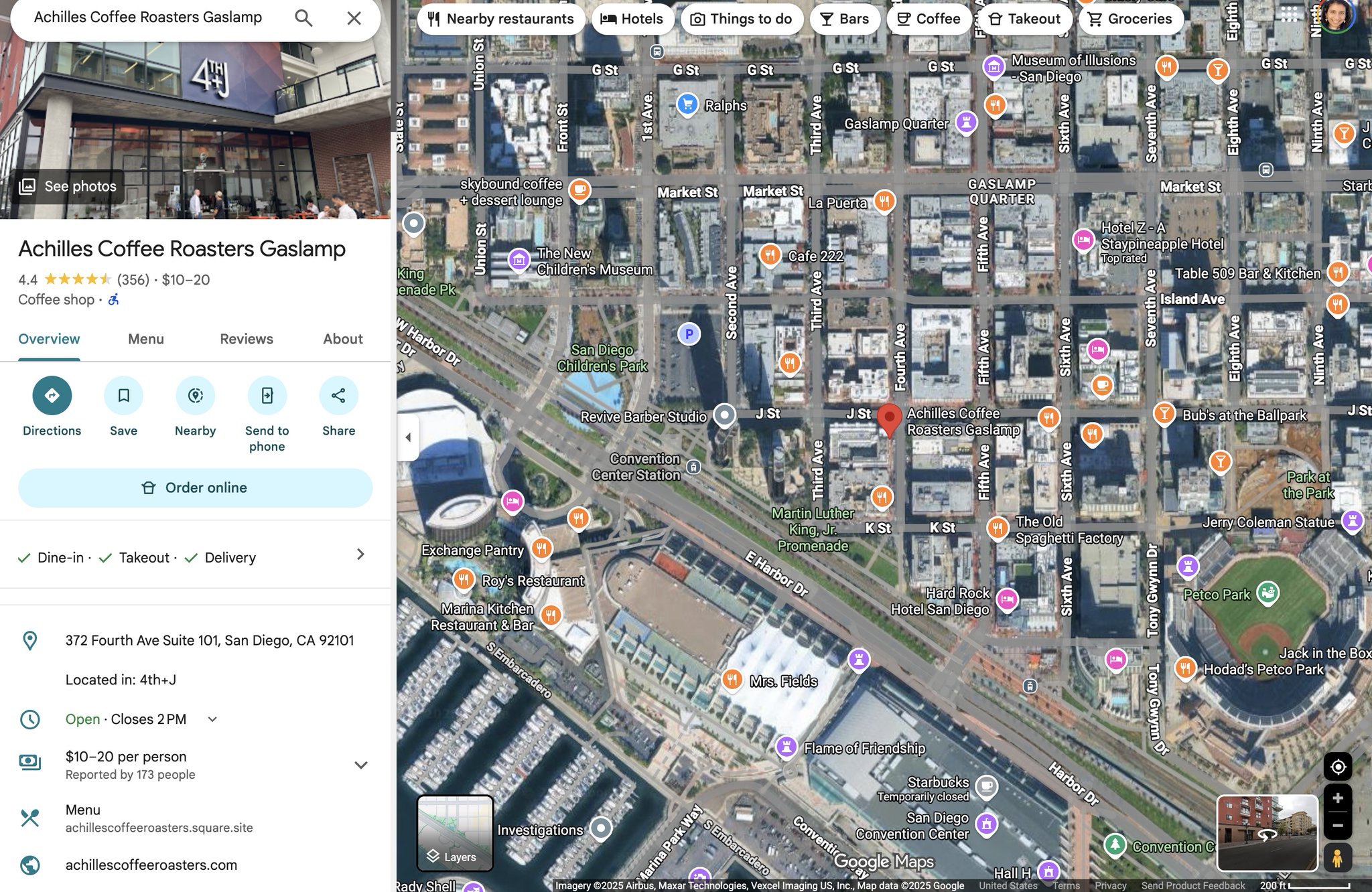Screen dimensions: 1372x892
Task: Send this place to phone
Action: [267, 395]
